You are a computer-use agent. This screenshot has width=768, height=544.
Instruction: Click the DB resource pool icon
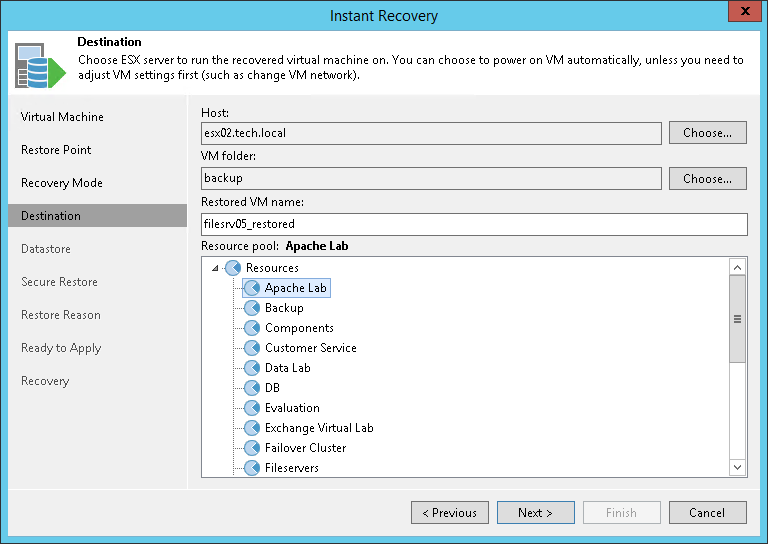(252, 388)
